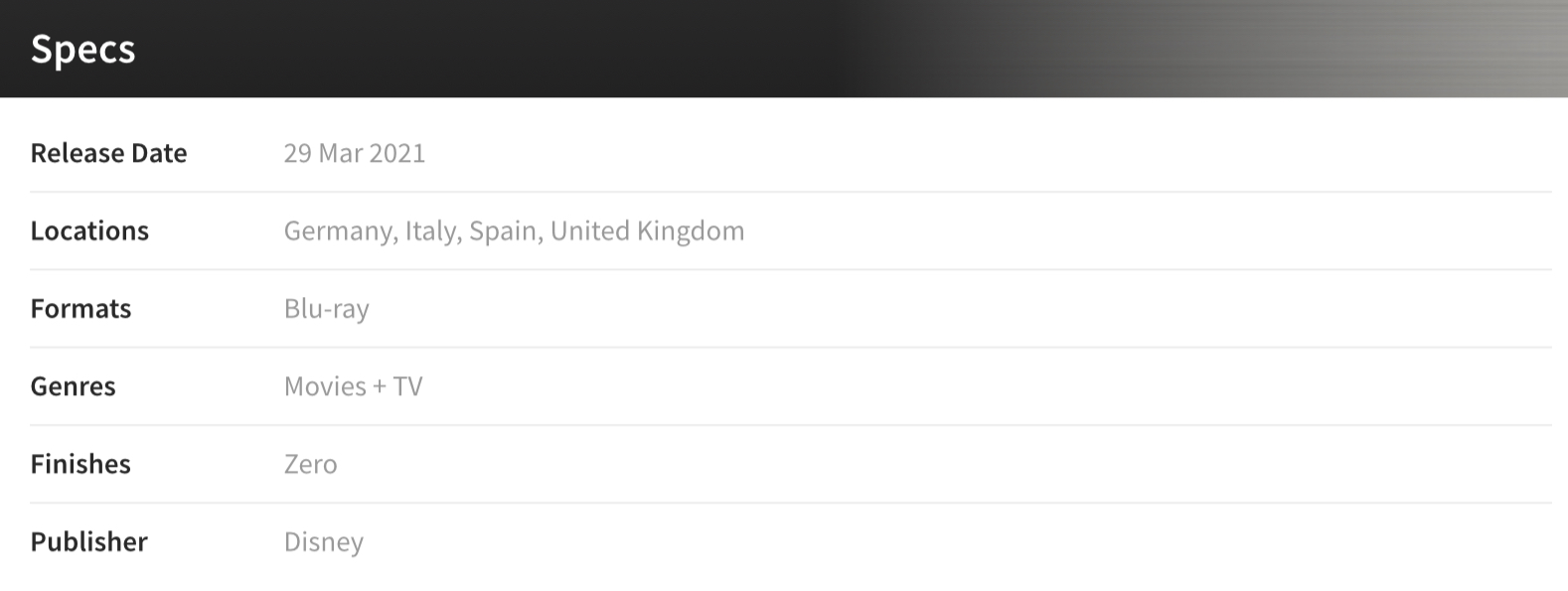
Task: Click the day number 29 in release date
Action: [x=297, y=153]
